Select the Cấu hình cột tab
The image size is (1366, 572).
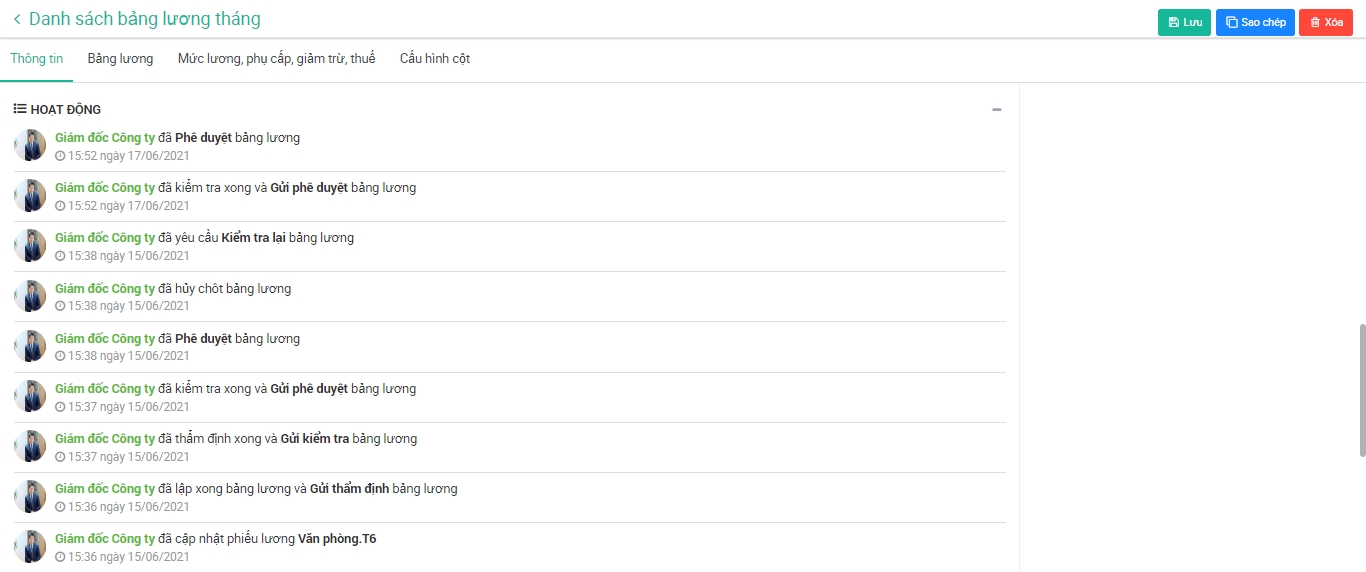click(x=434, y=59)
